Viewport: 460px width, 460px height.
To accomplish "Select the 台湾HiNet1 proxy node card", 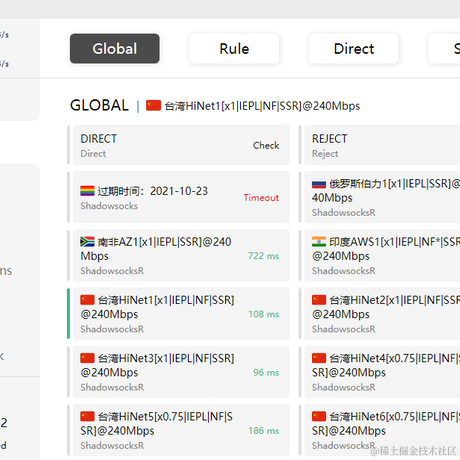I will click(181, 314).
